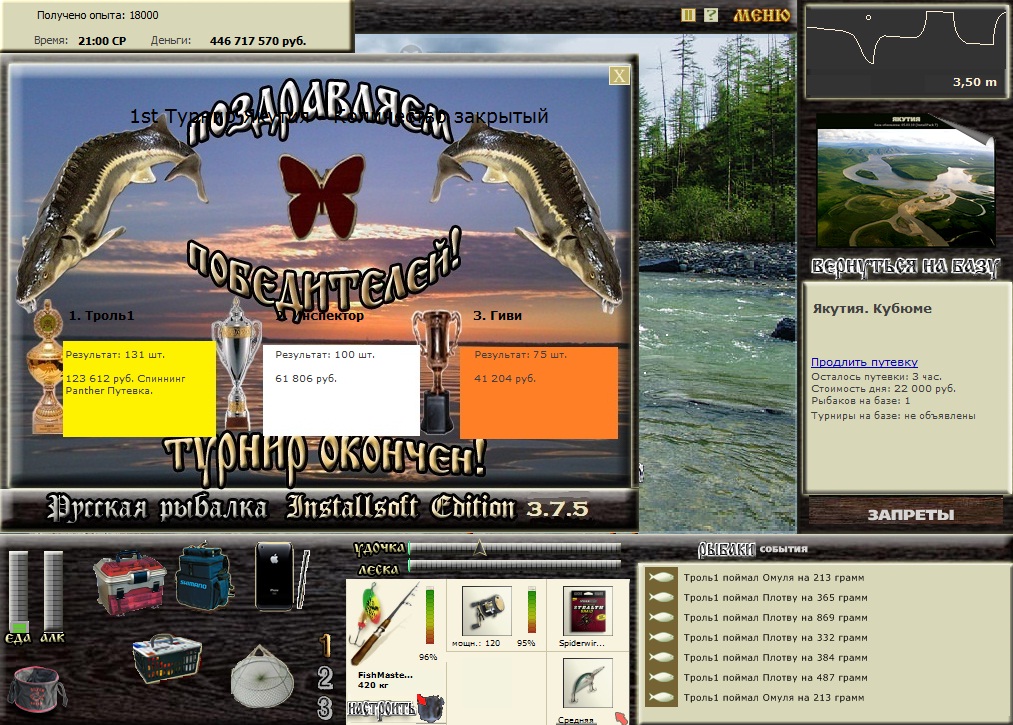Click the bronze third-place cup
Image resolution: width=1013 pixels, height=725 pixels.
437,373
